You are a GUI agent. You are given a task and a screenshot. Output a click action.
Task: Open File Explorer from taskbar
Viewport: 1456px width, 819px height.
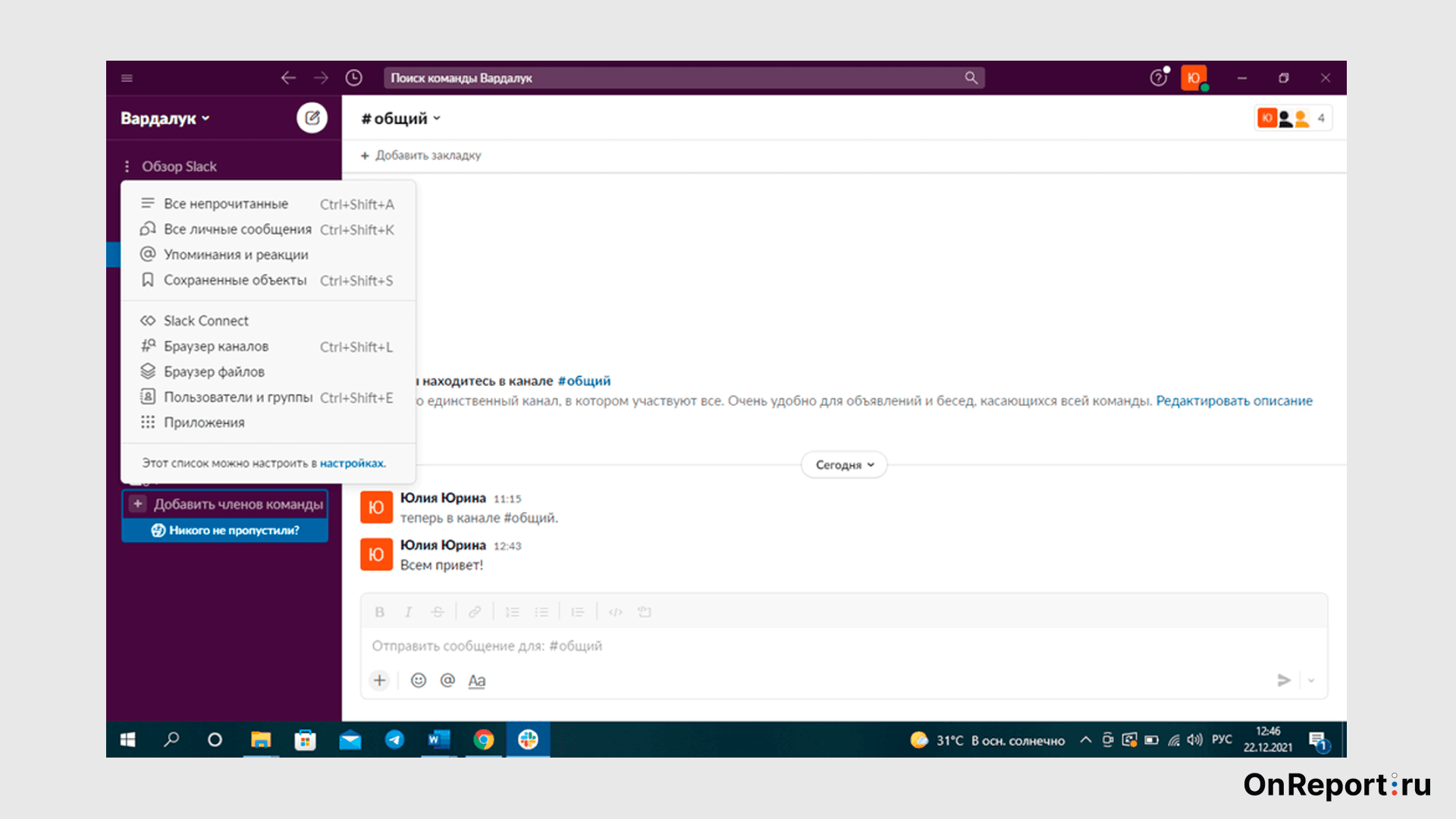coord(261,739)
